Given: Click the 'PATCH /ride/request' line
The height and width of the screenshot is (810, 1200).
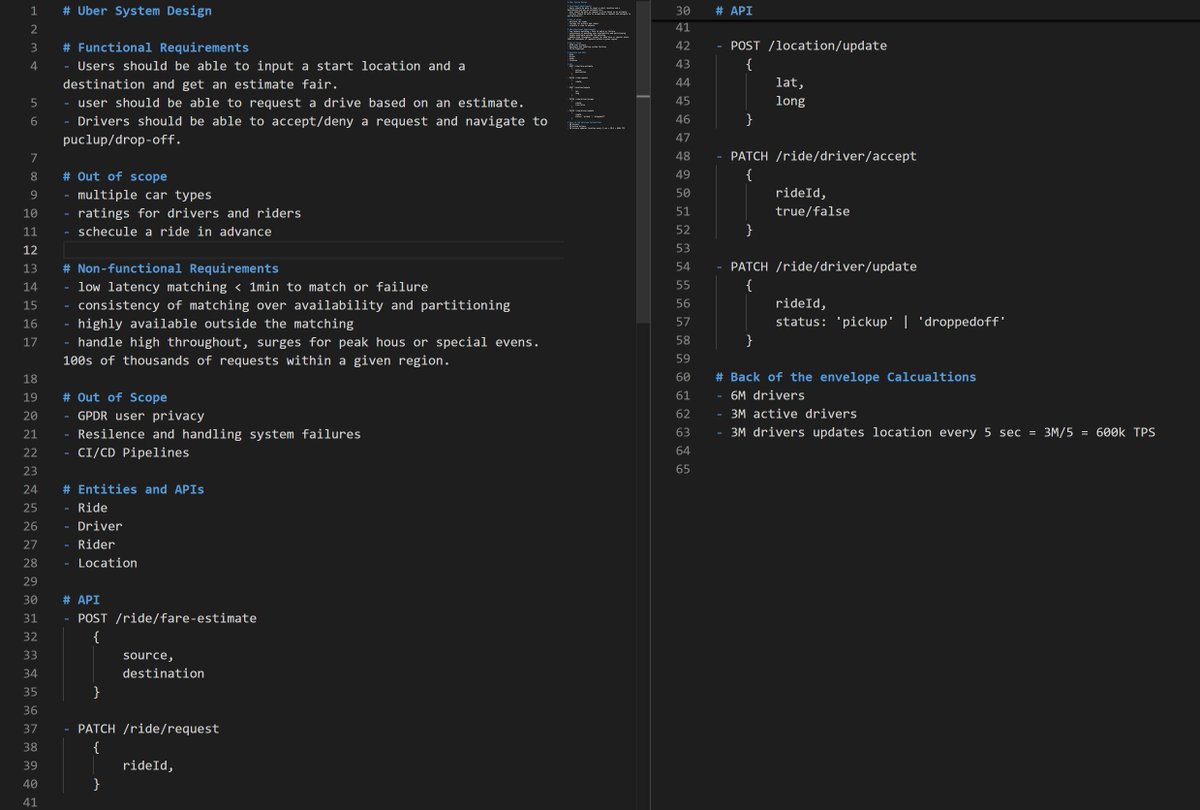Looking at the screenshot, I should tap(140, 729).
